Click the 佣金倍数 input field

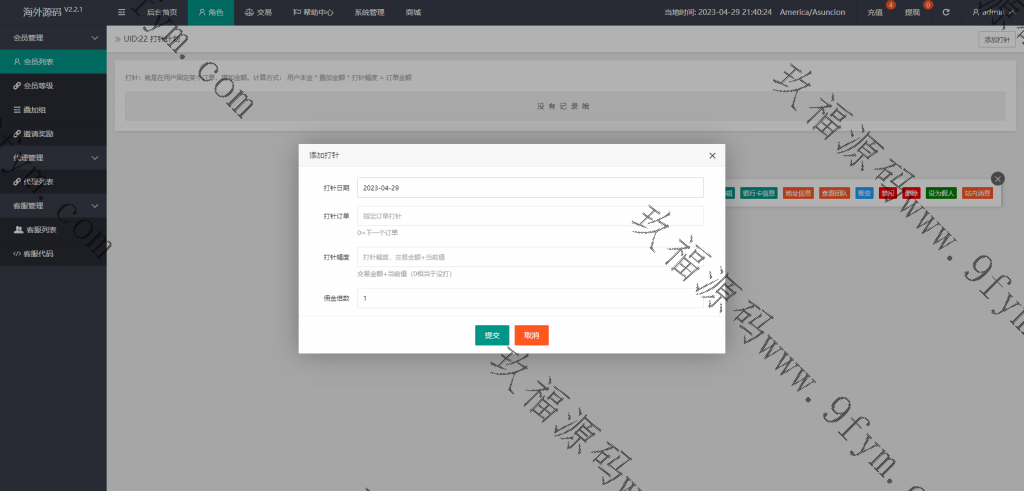(530, 298)
